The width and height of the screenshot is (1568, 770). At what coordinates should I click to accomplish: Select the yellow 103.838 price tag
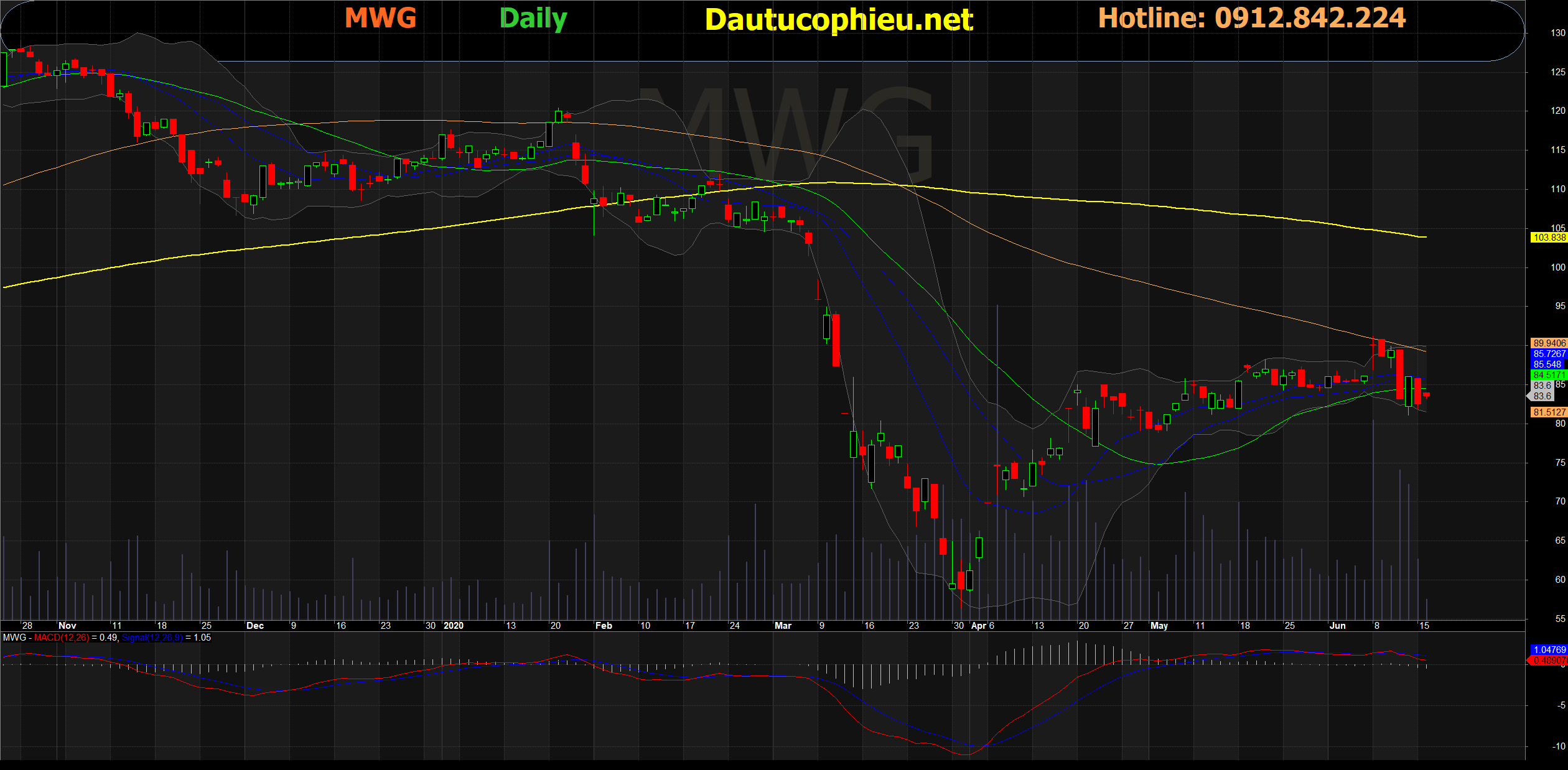tap(1549, 238)
